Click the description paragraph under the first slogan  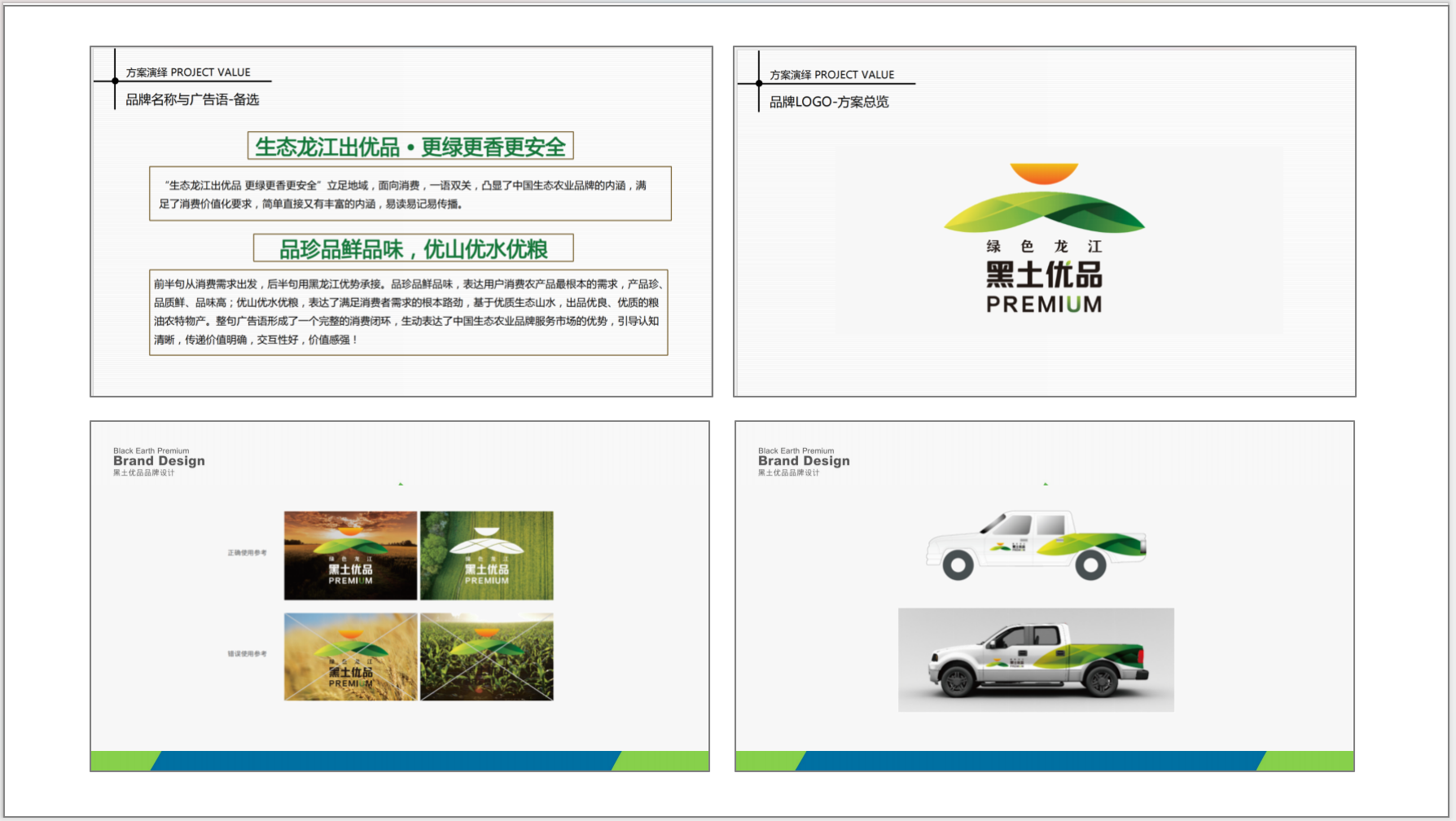tap(410, 195)
